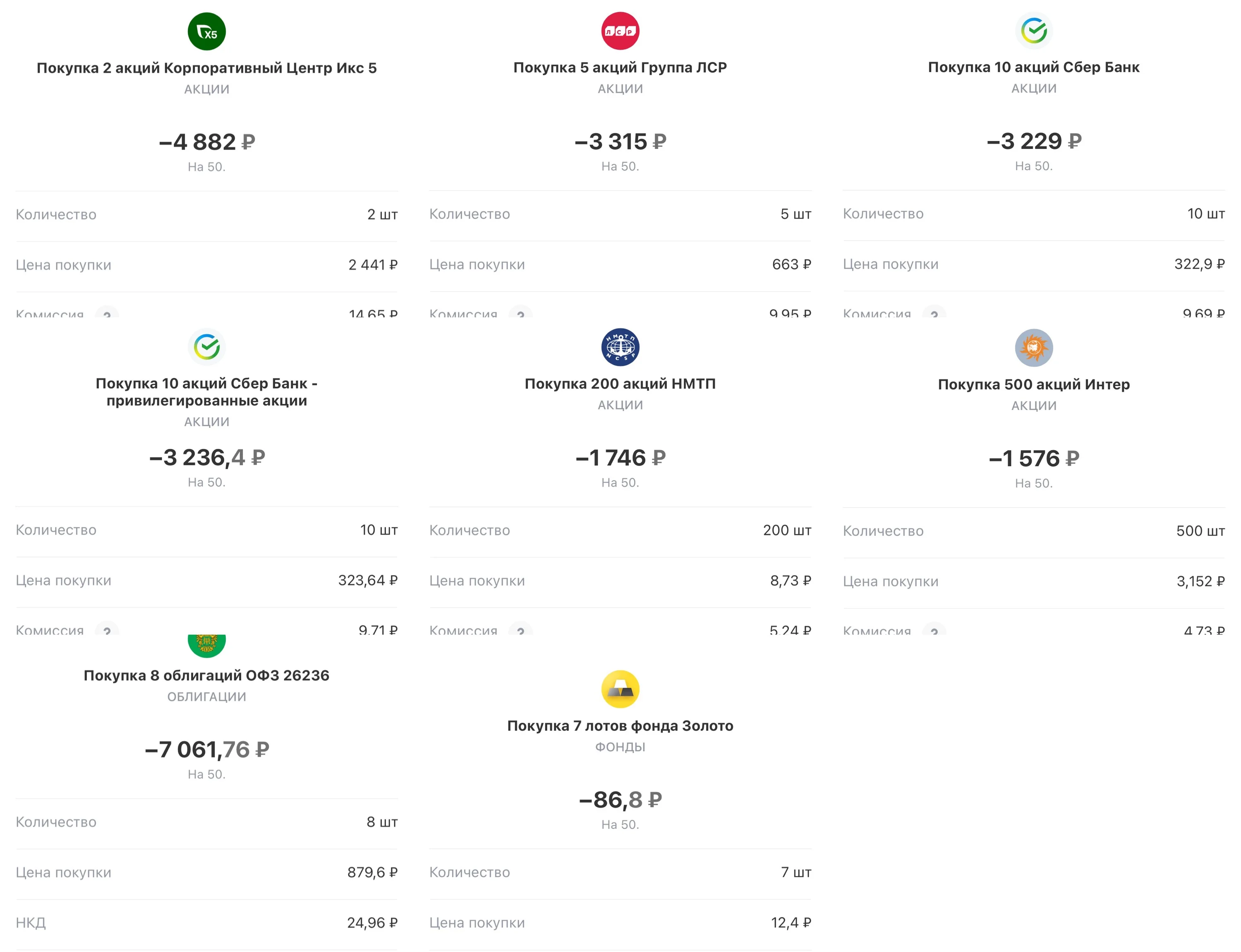Click title Покупка 8 облигаций ОФЗ 26236
1241x952 pixels.
click(207, 676)
